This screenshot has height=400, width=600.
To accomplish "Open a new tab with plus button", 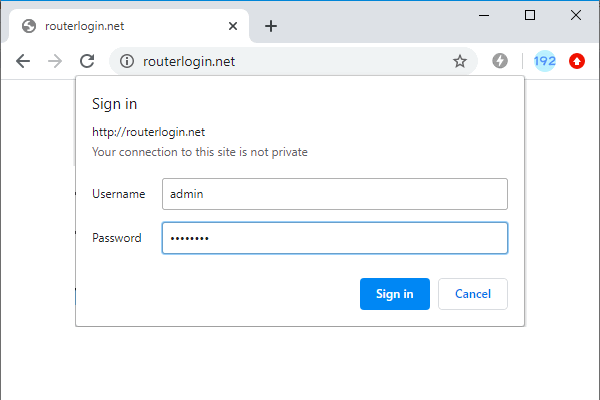I will point(271,26).
